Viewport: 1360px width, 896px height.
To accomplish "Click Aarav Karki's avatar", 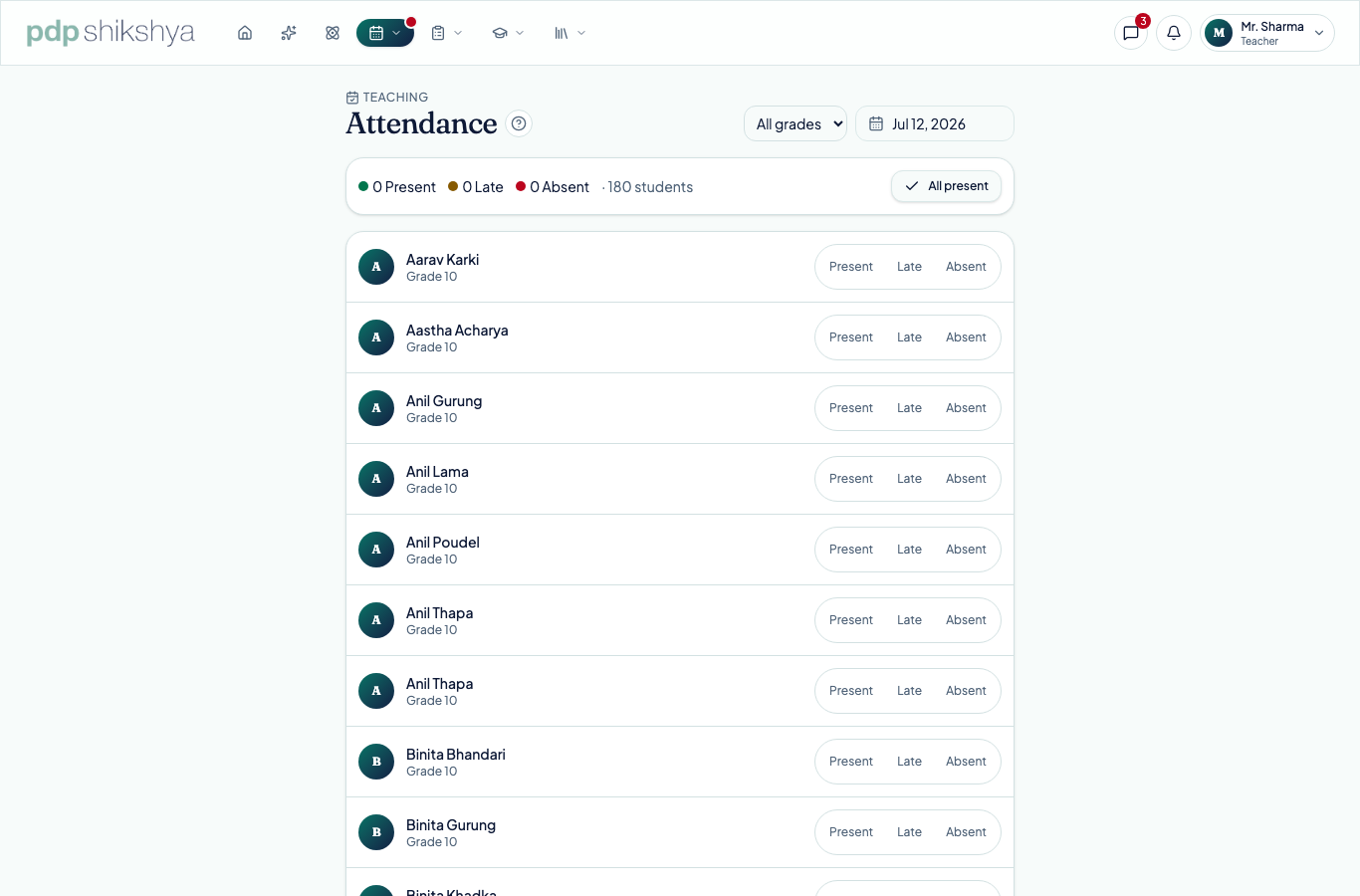I will pyautogui.click(x=376, y=267).
